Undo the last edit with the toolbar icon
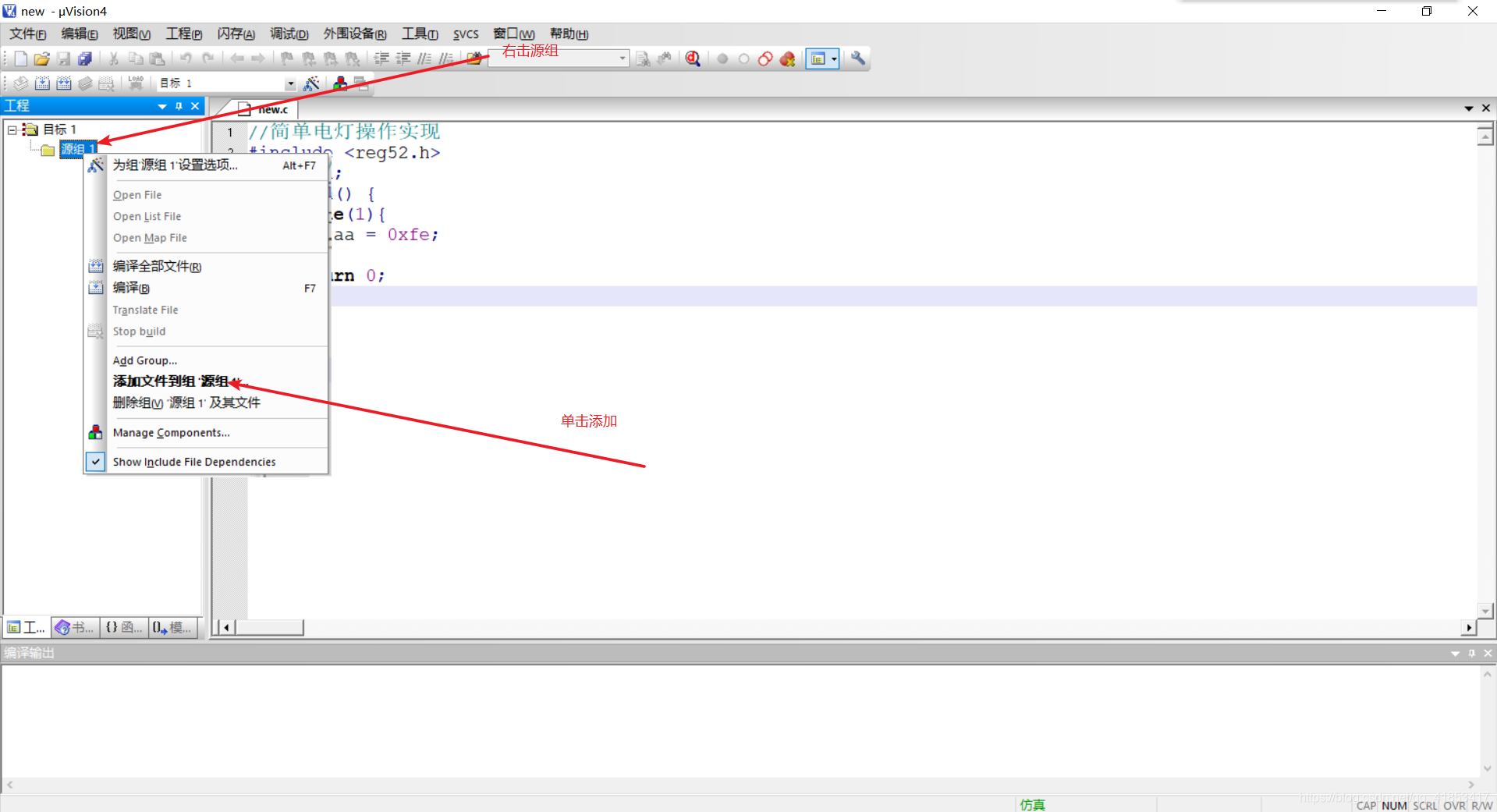 (186, 59)
